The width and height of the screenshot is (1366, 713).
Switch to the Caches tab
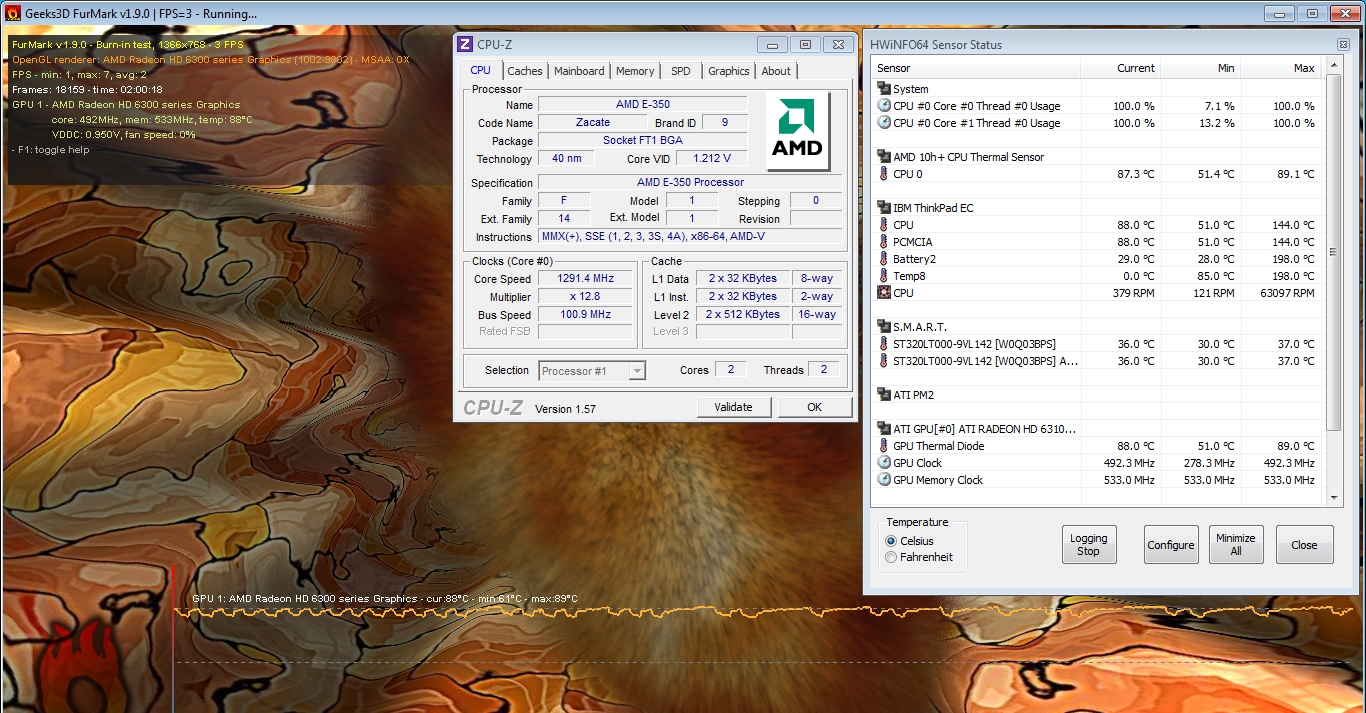click(525, 71)
